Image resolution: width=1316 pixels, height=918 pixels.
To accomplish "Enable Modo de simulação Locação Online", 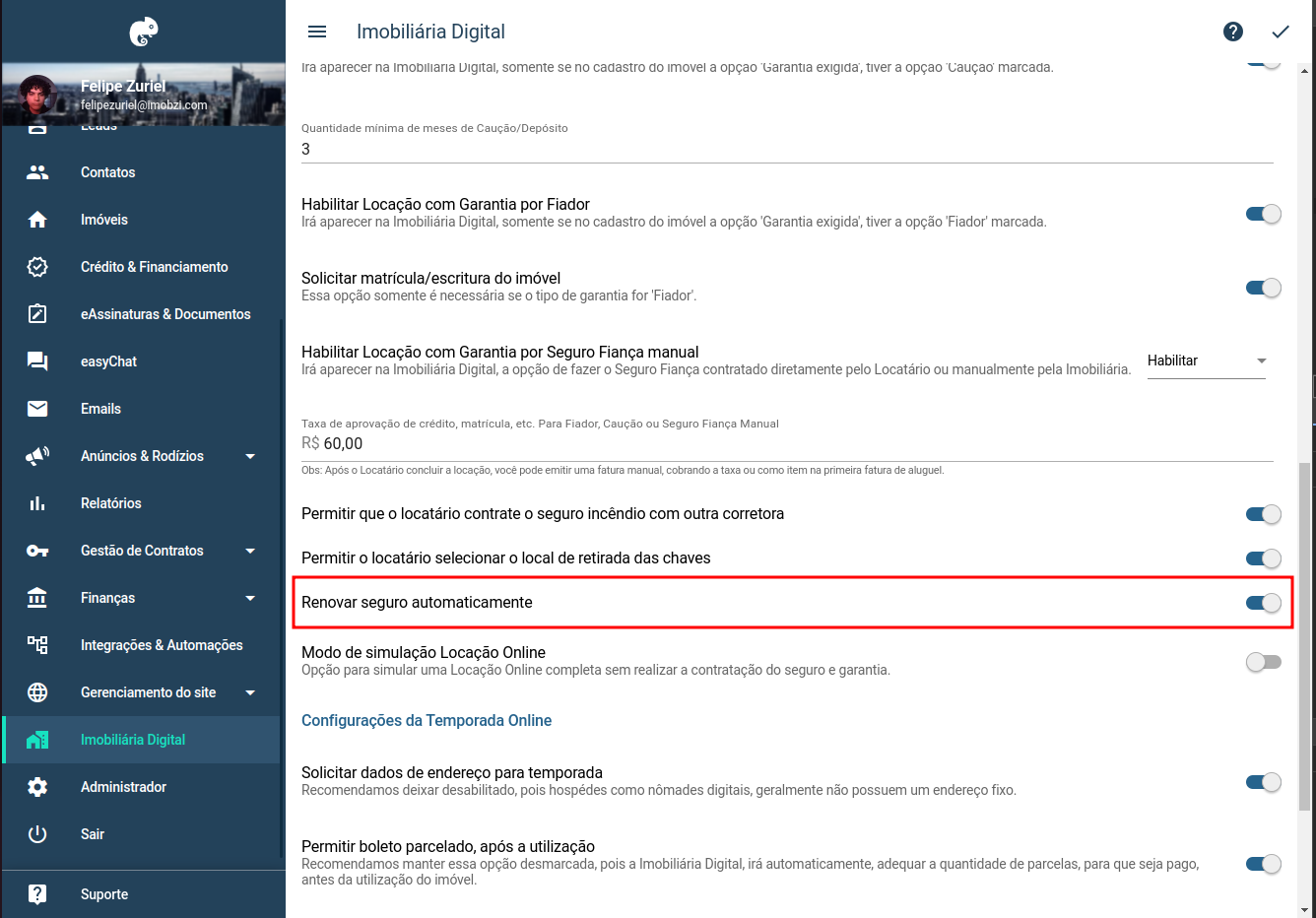I will click(x=1264, y=662).
